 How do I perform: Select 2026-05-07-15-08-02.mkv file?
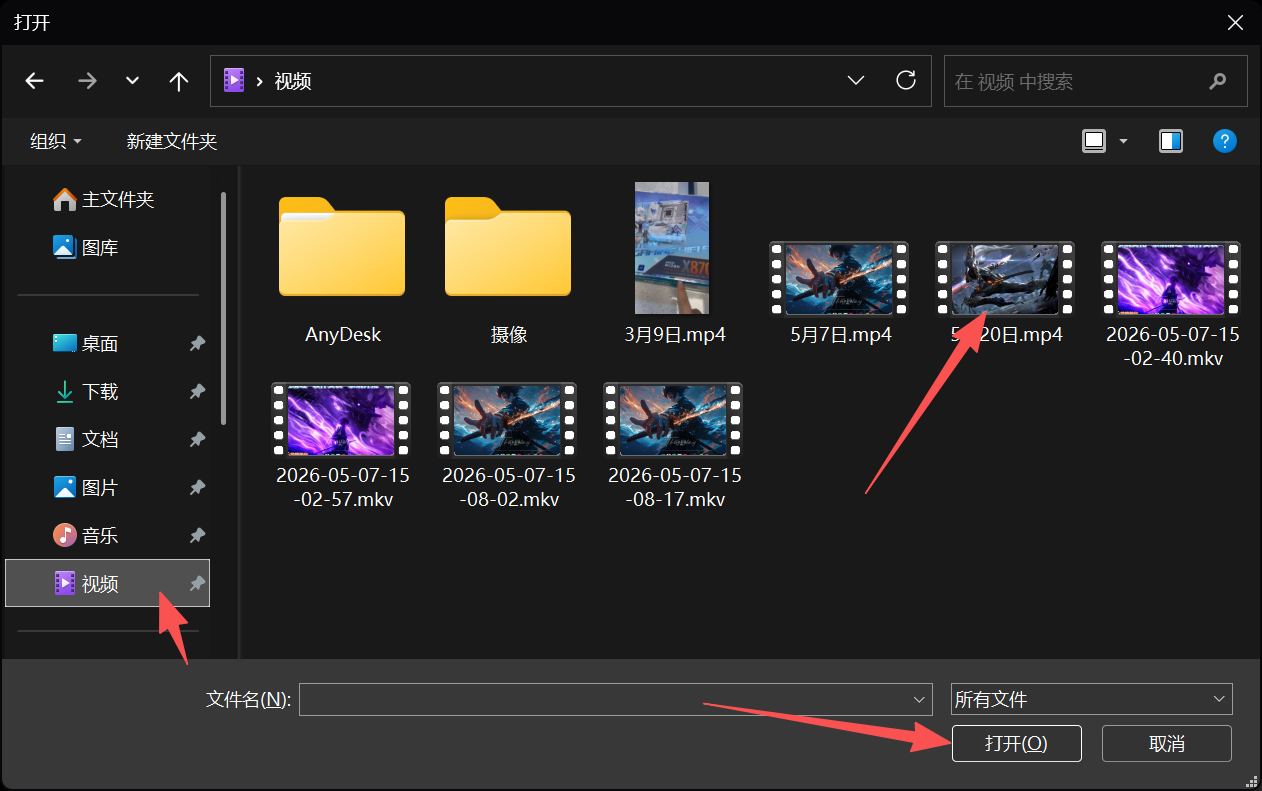(508, 445)
